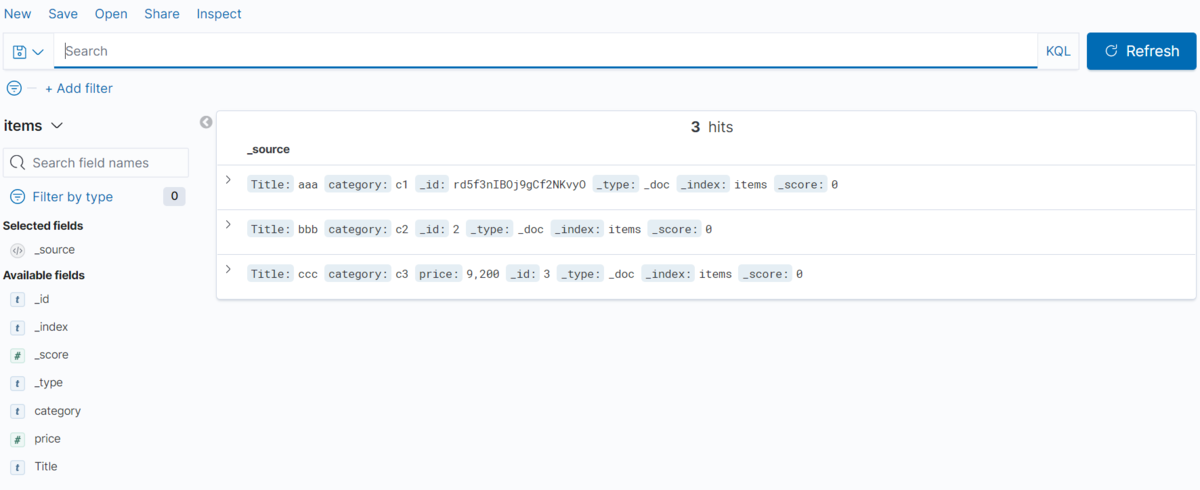Click the _source field type icon

point(17,250)
